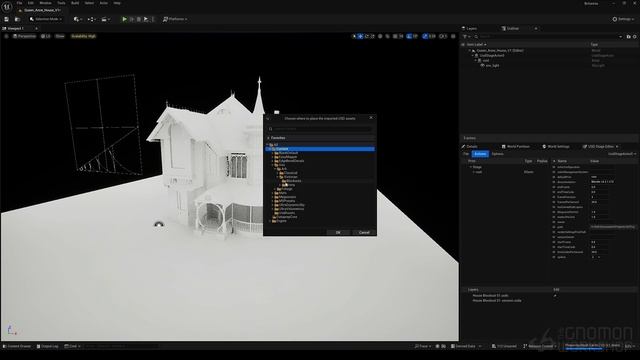
Task: Toggle scale snapping in viewport
Action: click(425, 36)
